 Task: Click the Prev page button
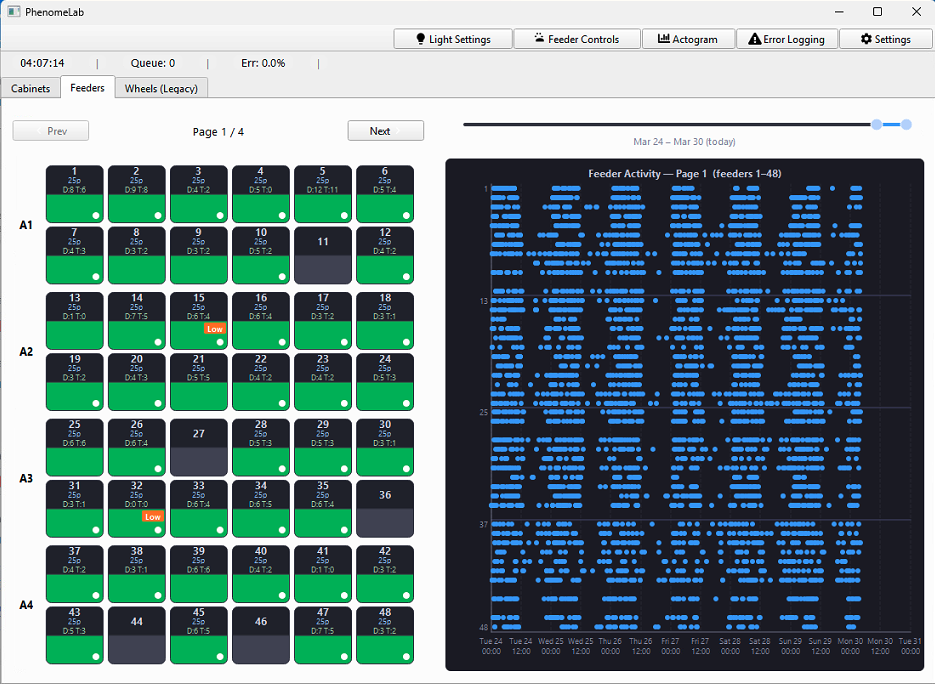tap(50, 130)
